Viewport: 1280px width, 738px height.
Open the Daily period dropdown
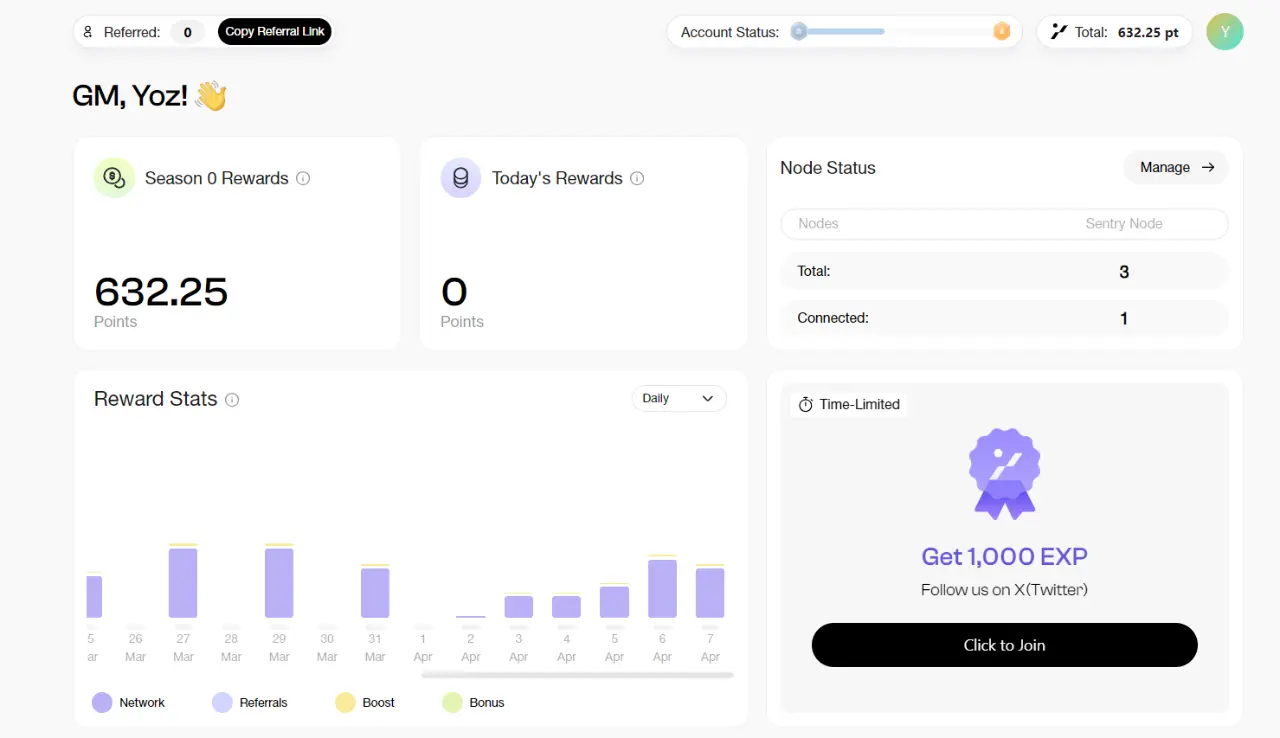[679, 398]
